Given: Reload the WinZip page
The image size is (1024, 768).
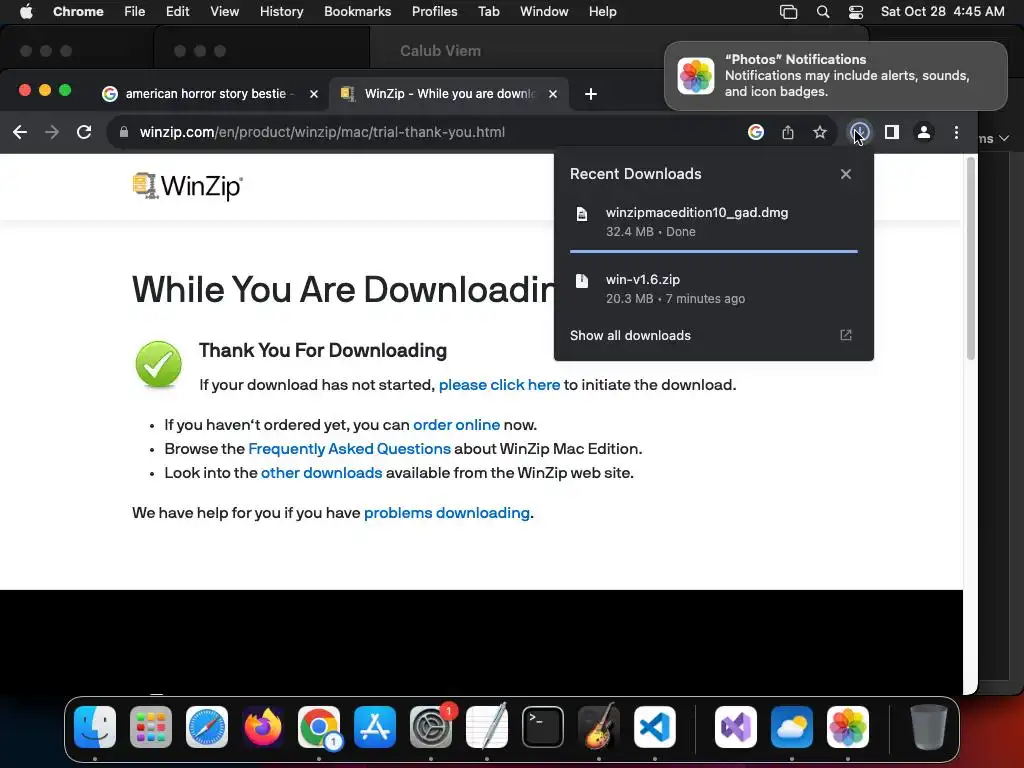Looking at the screenshot, I should 84,133.
